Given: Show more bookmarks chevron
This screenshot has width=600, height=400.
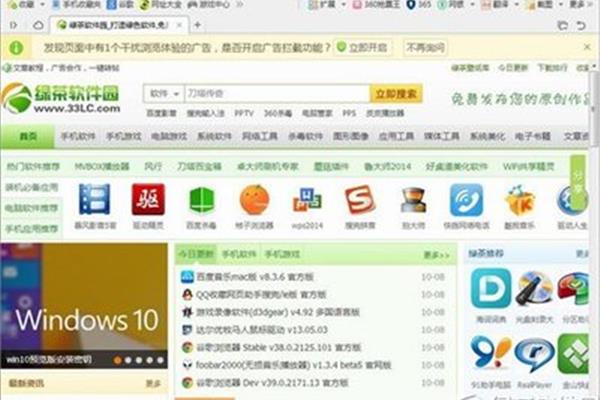Looking at the screenshot, I should pyautogui.click(x=240, y=5).
